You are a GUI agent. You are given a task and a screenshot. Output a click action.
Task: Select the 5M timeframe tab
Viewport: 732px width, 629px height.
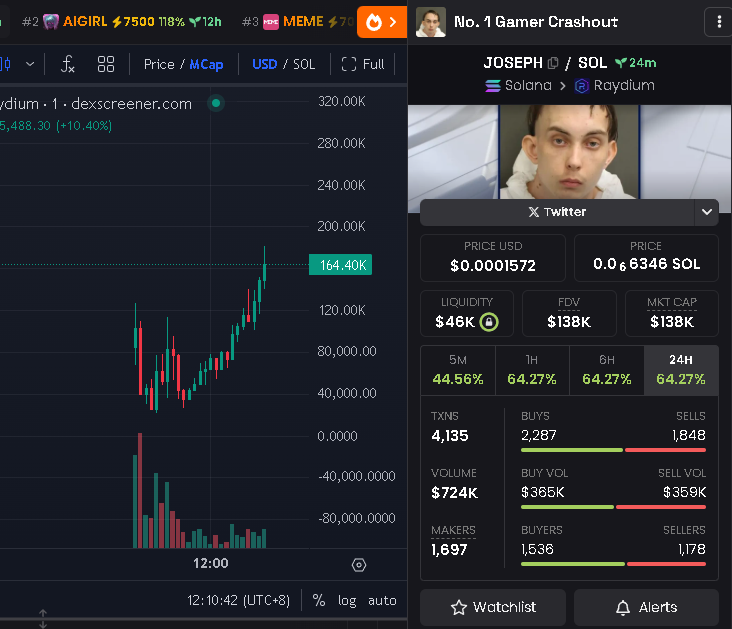tap(458, 370)
